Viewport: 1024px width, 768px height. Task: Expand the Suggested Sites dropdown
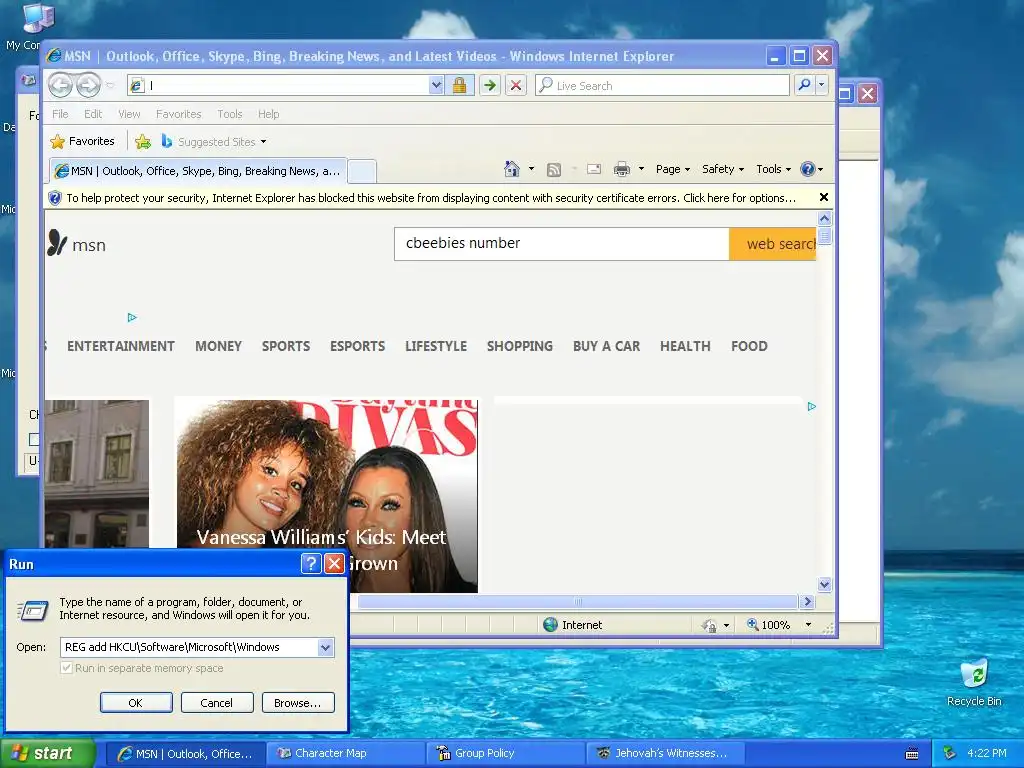click(263, 142)
